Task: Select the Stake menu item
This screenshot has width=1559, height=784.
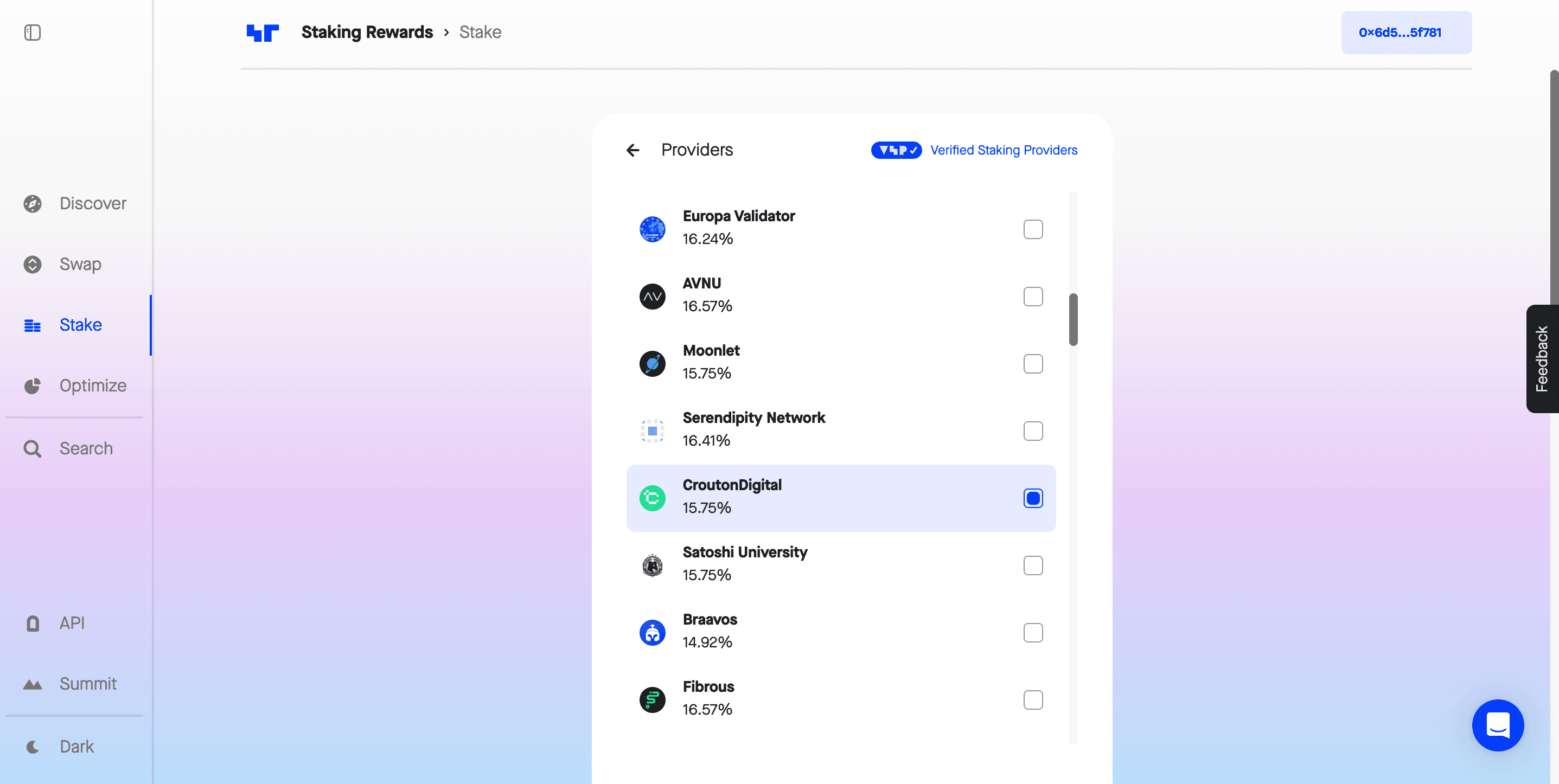Action: click(79, 324)
